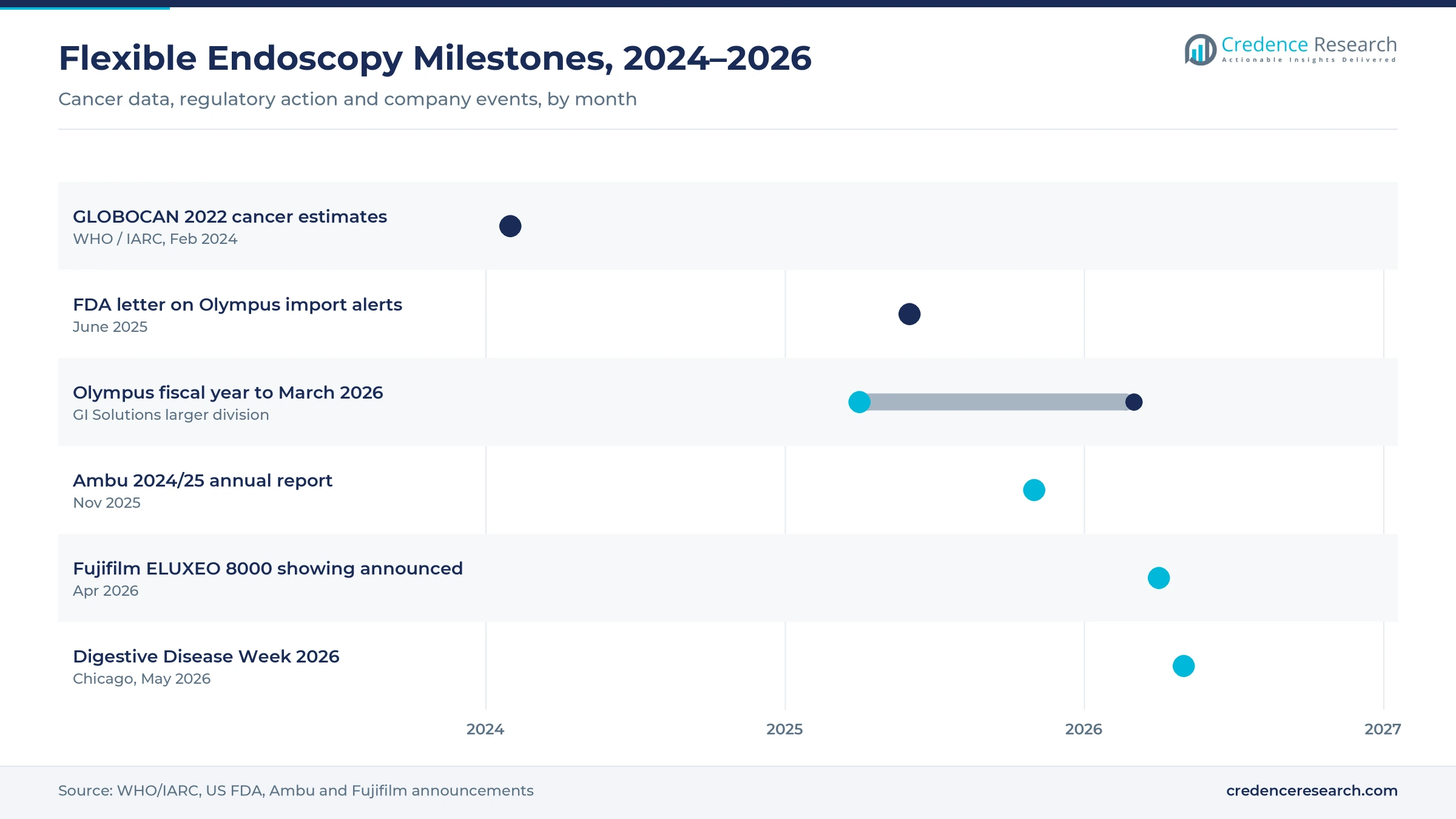This screenshot has height=819, width=1456.
Task: Click the 2025 axis label
Action: click(x=784, y=729)
